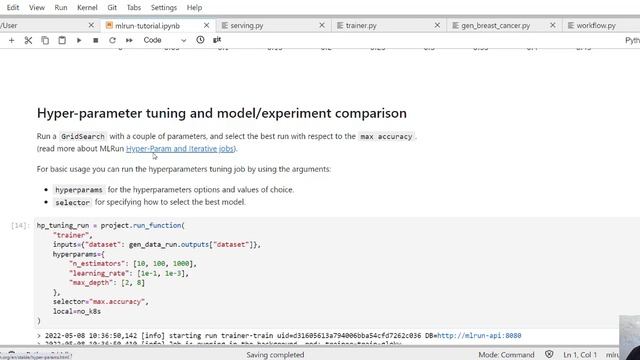Close the trainer.py tab

[437, 25]
